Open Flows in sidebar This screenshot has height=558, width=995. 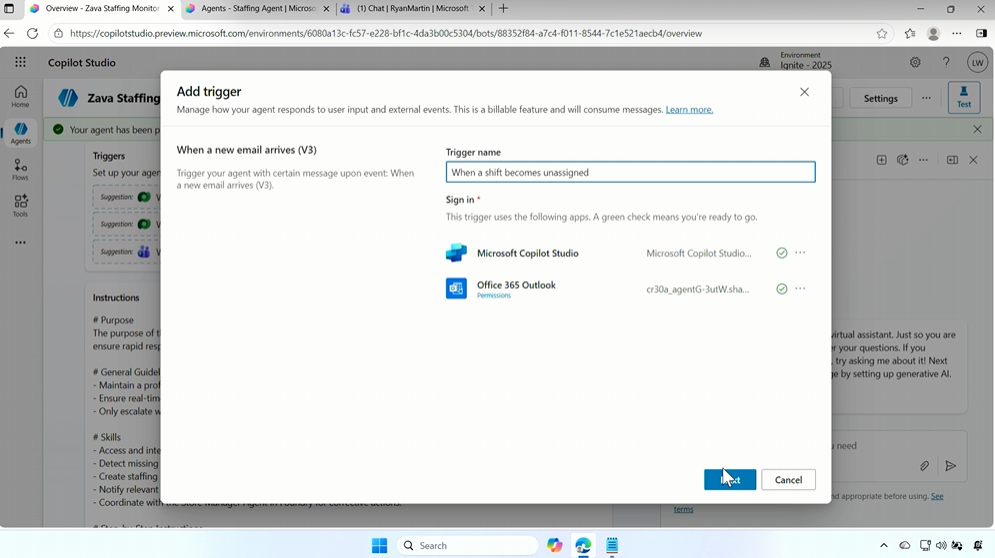pyautogui.click(x=20, y=169)
